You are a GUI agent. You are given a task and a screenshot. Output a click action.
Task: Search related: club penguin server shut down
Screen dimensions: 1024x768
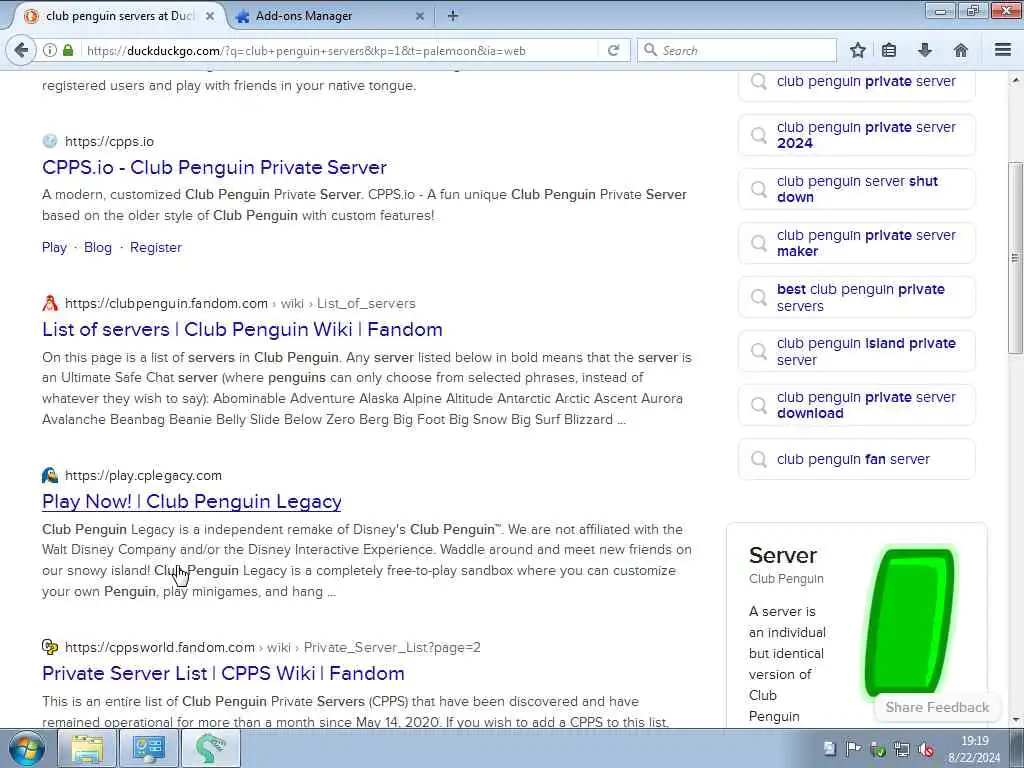click(x=857, y=189)
